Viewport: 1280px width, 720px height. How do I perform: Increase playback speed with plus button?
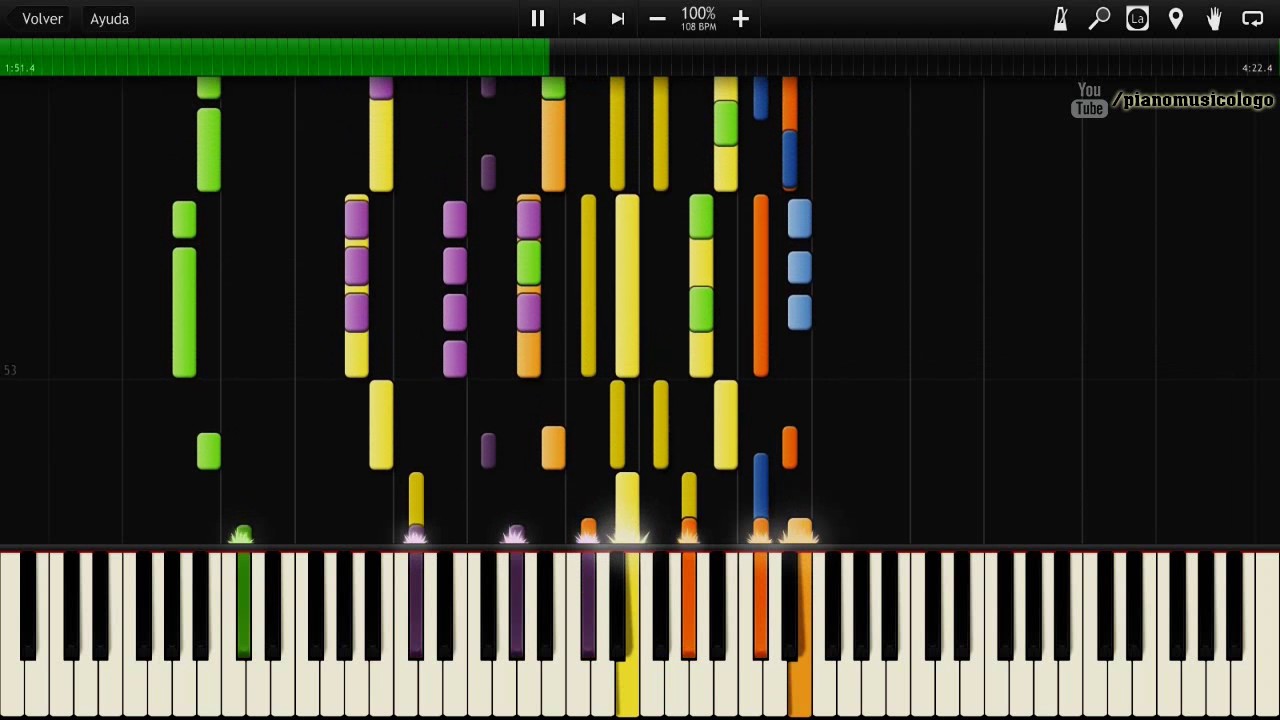click(x=740, y=18)
